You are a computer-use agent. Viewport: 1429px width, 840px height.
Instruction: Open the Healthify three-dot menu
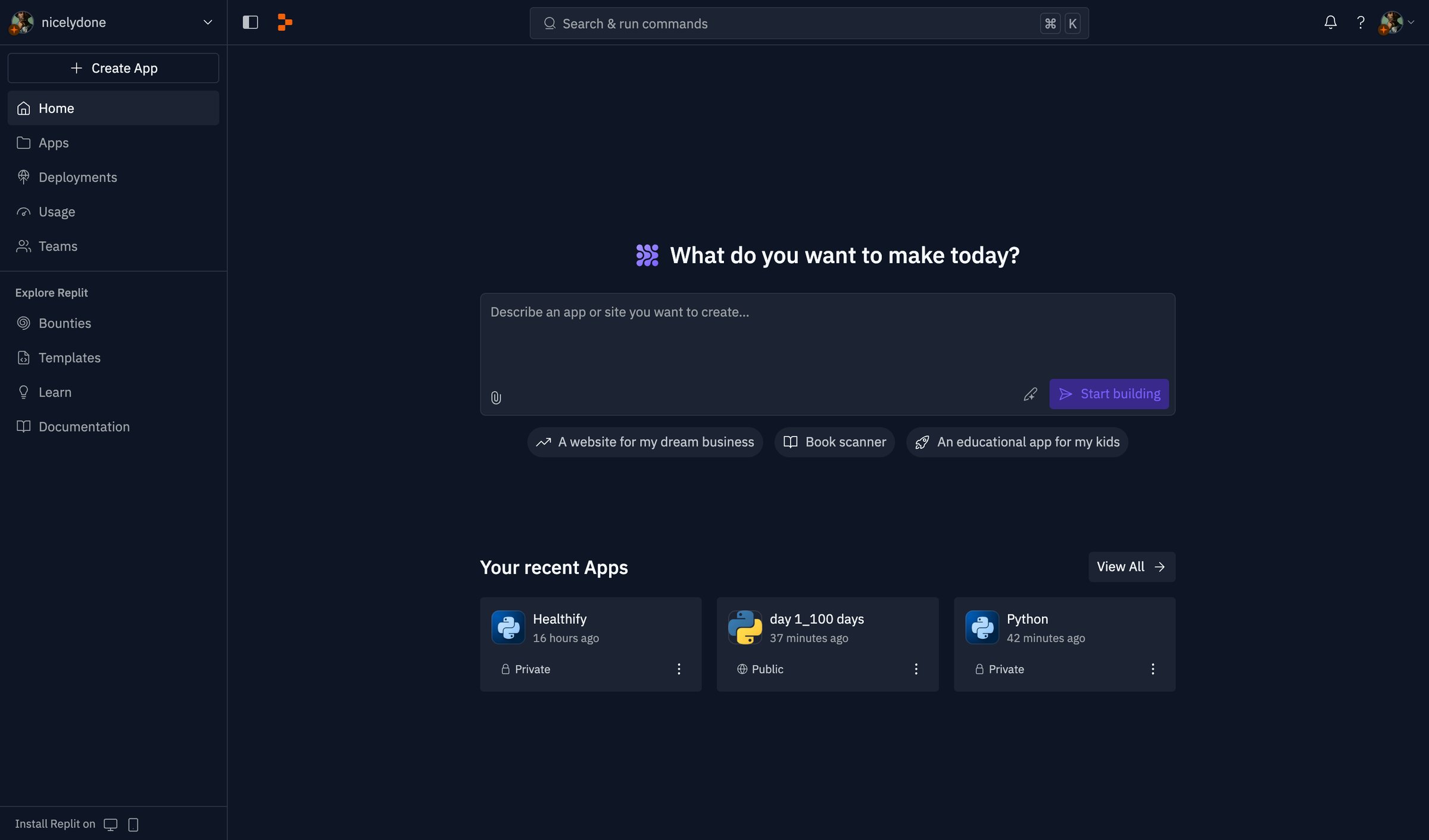pyautogui.click(x=679, y=669)
